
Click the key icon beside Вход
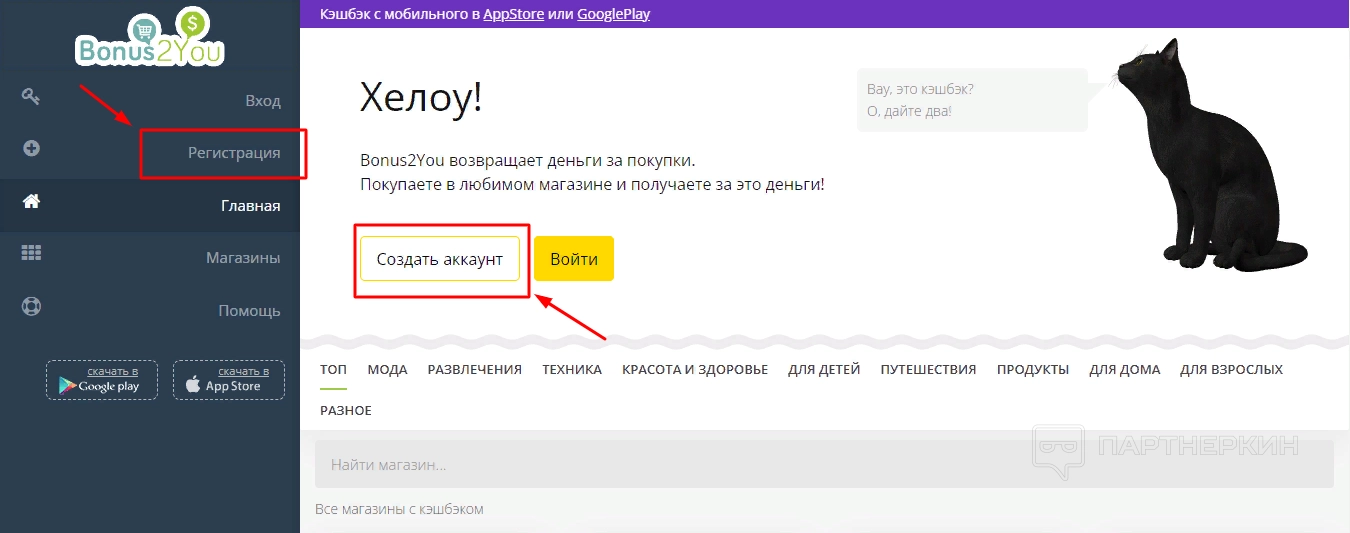click(31, 96)
